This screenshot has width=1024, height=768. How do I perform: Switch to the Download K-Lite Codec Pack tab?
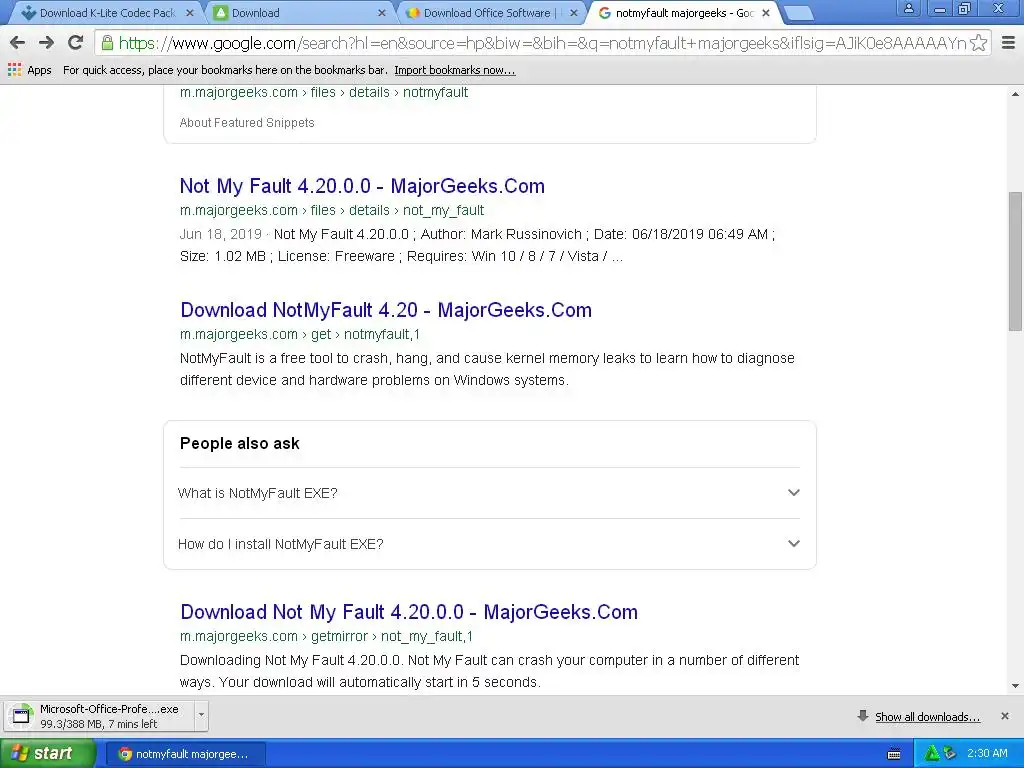click(x=108, y=12)
